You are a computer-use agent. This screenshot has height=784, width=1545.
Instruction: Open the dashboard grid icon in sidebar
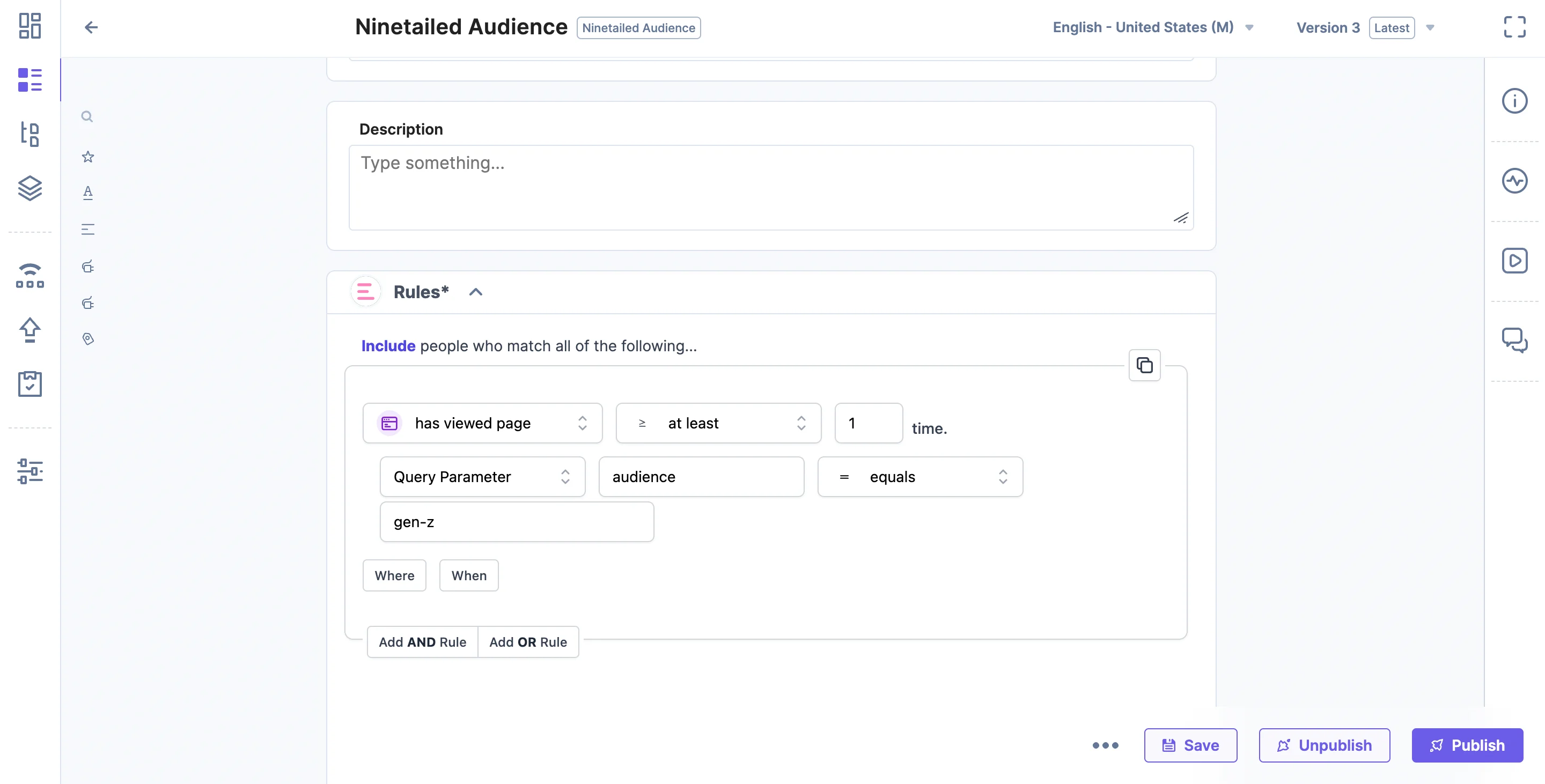click(x=30, y=26)
